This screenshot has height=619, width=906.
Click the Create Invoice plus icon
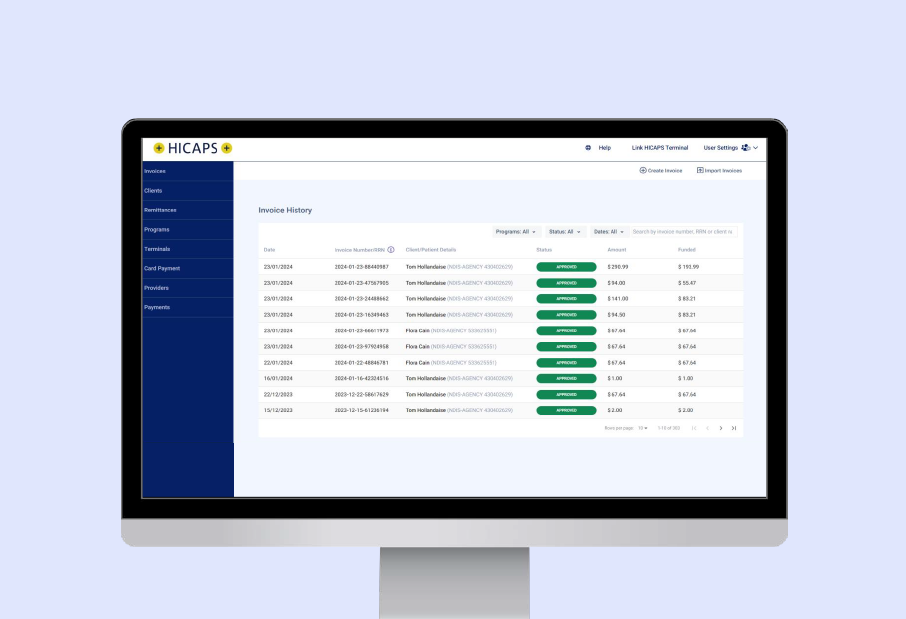tap(643, 171)
